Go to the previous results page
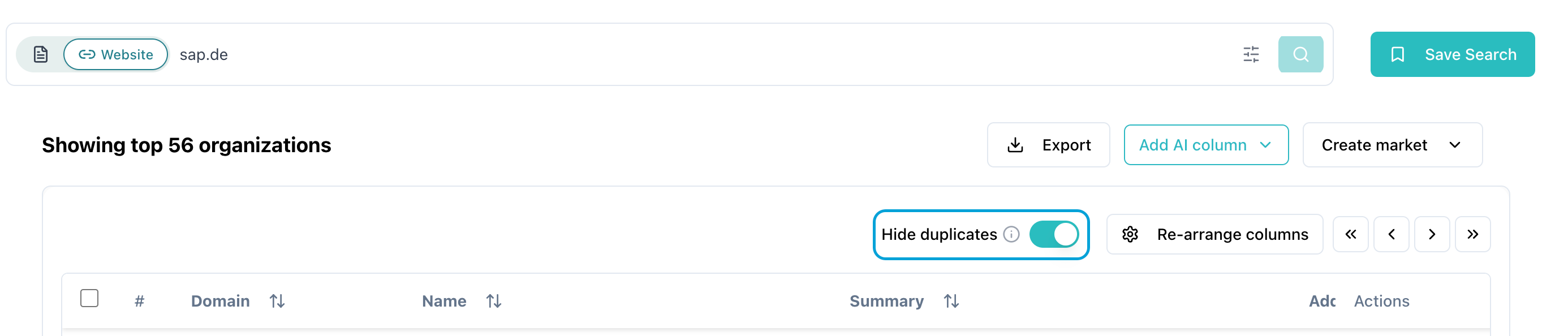The image size is (1568, 336). 1391,234
